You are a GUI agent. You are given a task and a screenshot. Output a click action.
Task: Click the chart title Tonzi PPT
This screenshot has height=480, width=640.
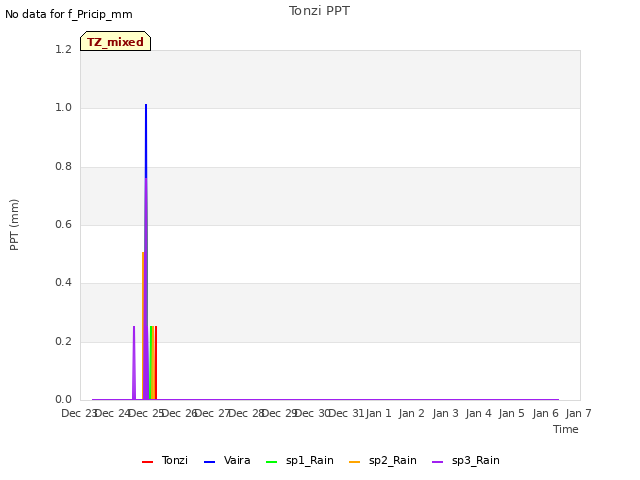tap(319, 11)
